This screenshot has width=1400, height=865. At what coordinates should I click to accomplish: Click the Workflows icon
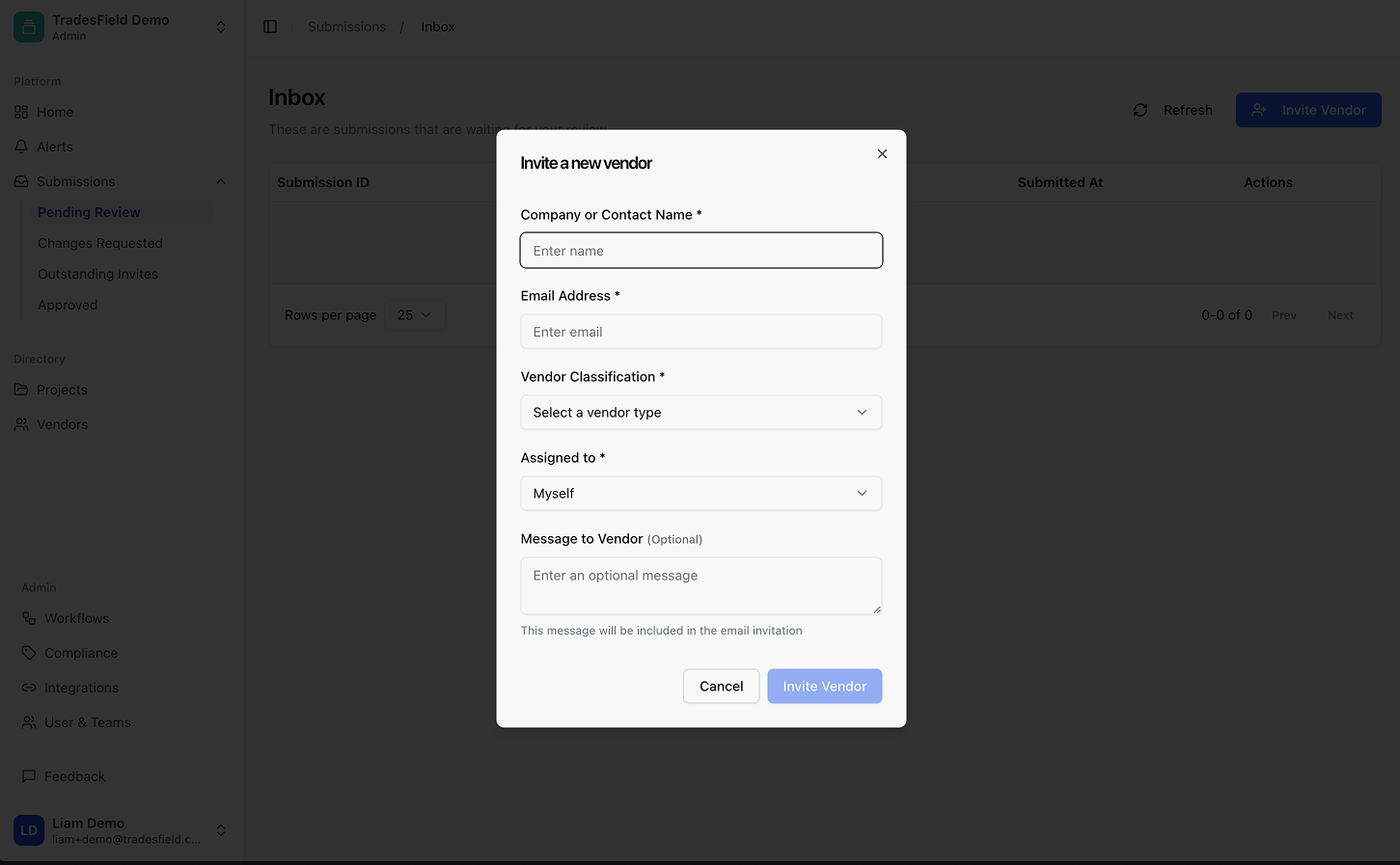tap(29, 618)
